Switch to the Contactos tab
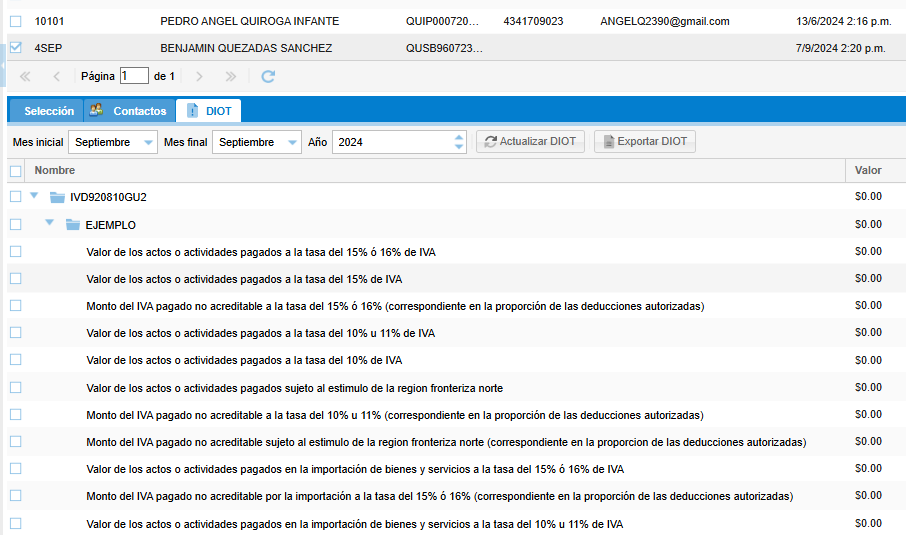Screen dimensions: 906x535 (128, 111)
